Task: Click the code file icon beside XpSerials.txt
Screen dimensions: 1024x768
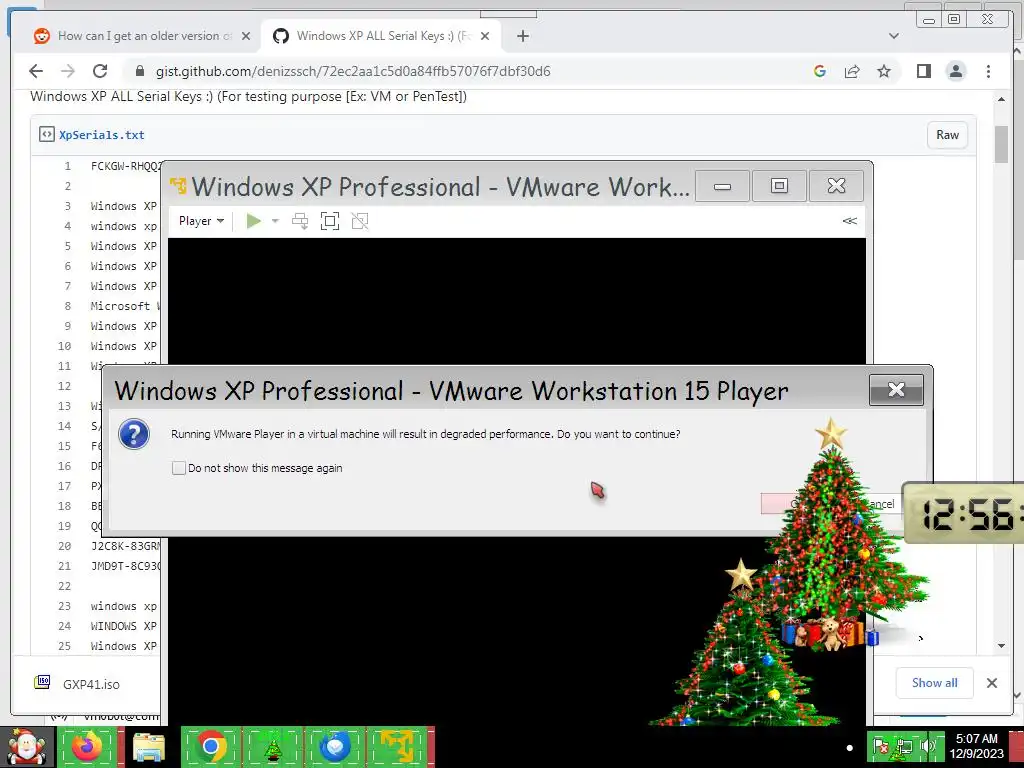Action: click(46, 135)
